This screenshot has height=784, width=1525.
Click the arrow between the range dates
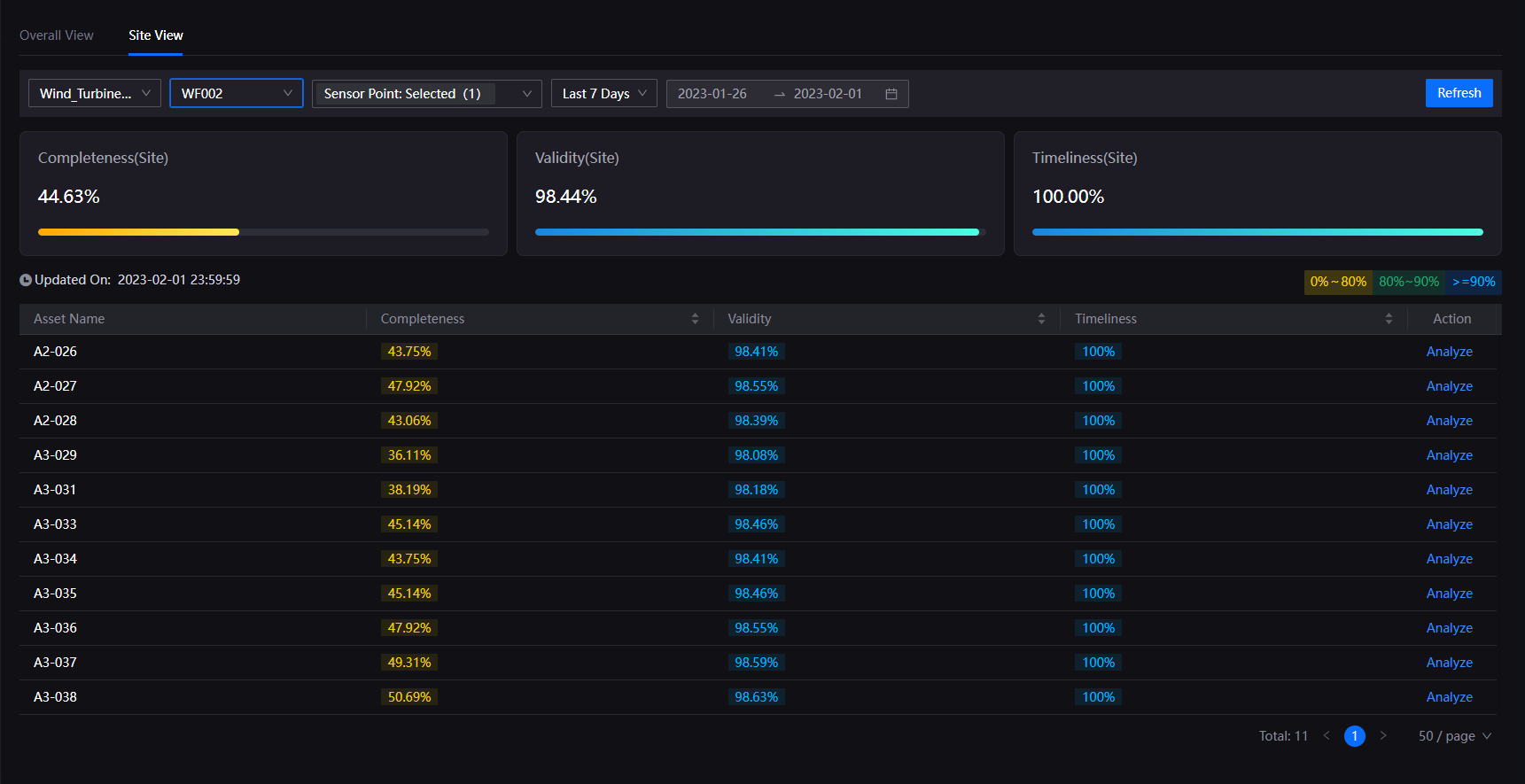780,94
